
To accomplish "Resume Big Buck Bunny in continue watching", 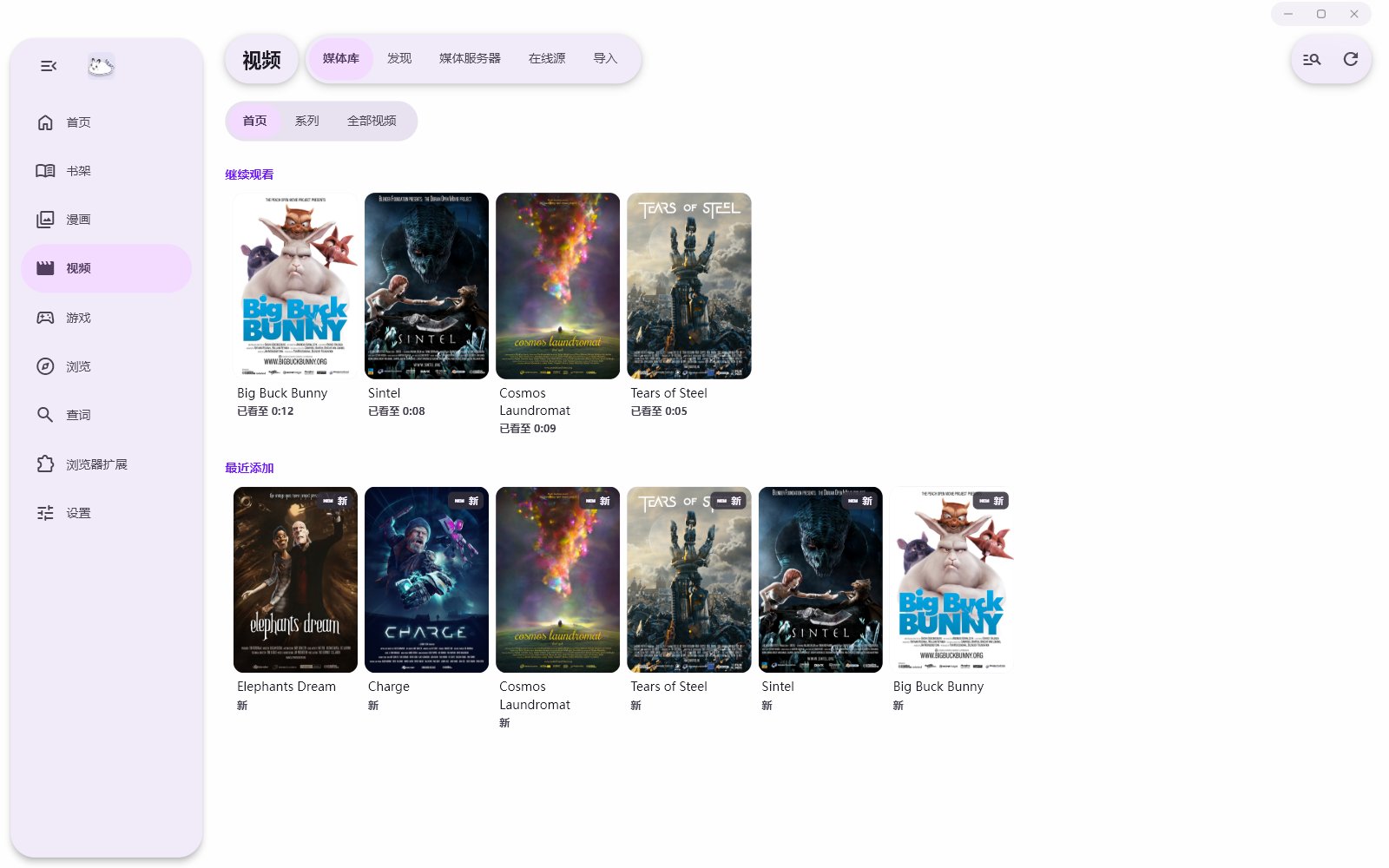I will 295,286.
